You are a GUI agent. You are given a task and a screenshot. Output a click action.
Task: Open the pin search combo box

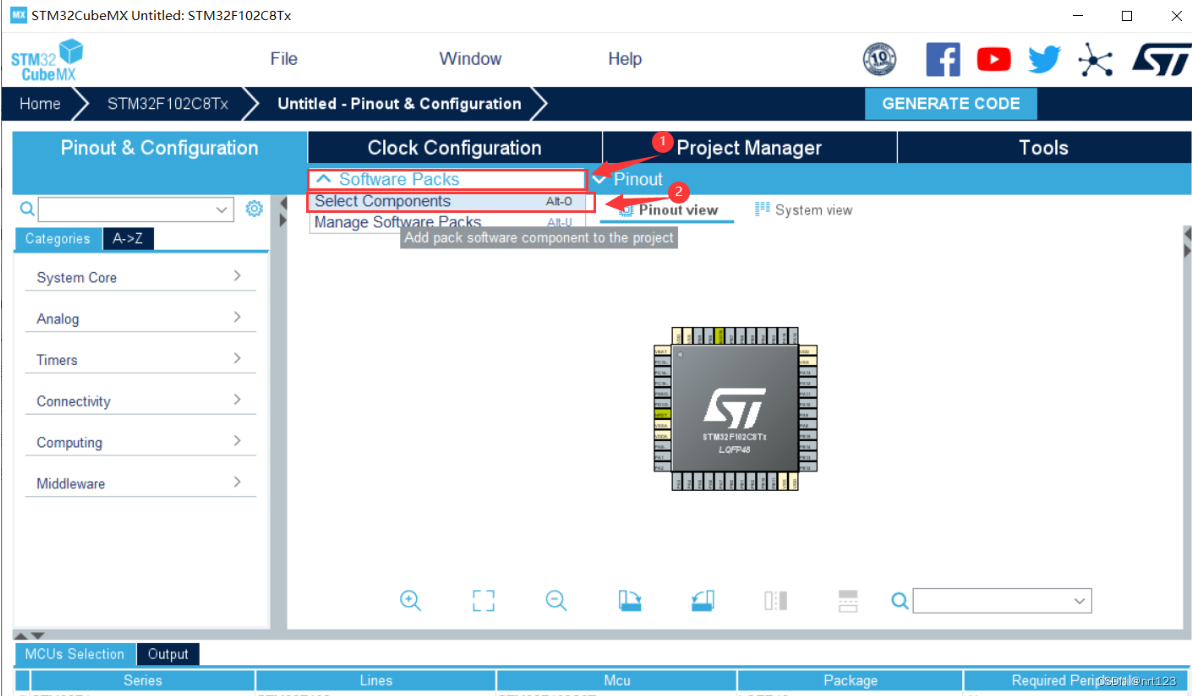point(1002,601)
